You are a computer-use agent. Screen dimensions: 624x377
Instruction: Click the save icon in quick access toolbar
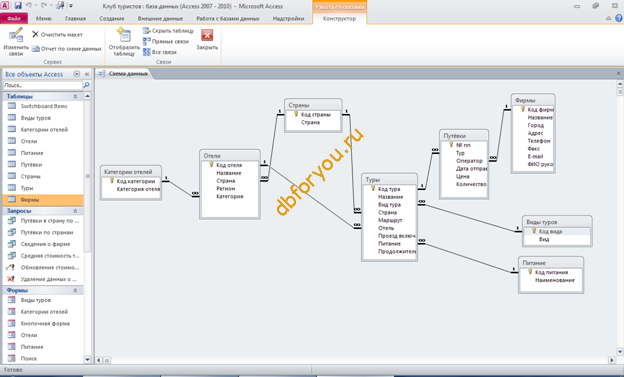click(18, 6)
